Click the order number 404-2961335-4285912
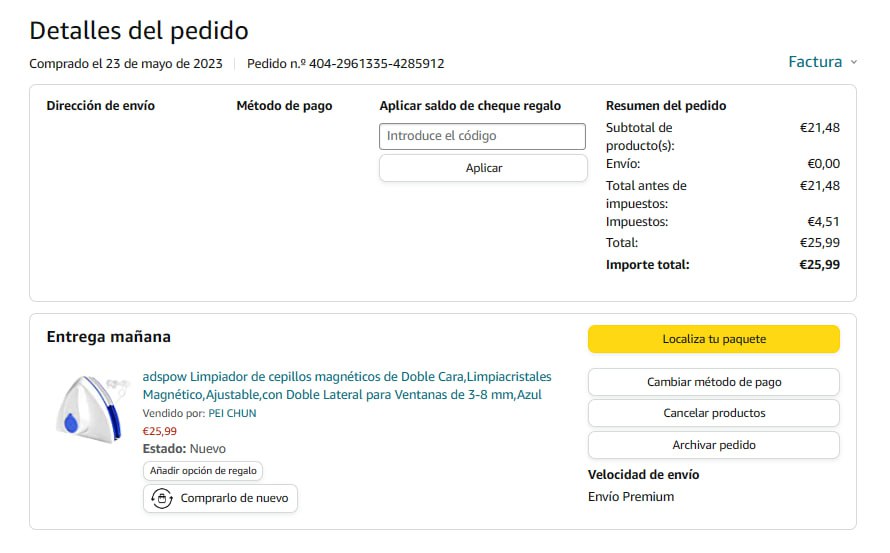Screen dimensions: 890x553 point(376,64)
